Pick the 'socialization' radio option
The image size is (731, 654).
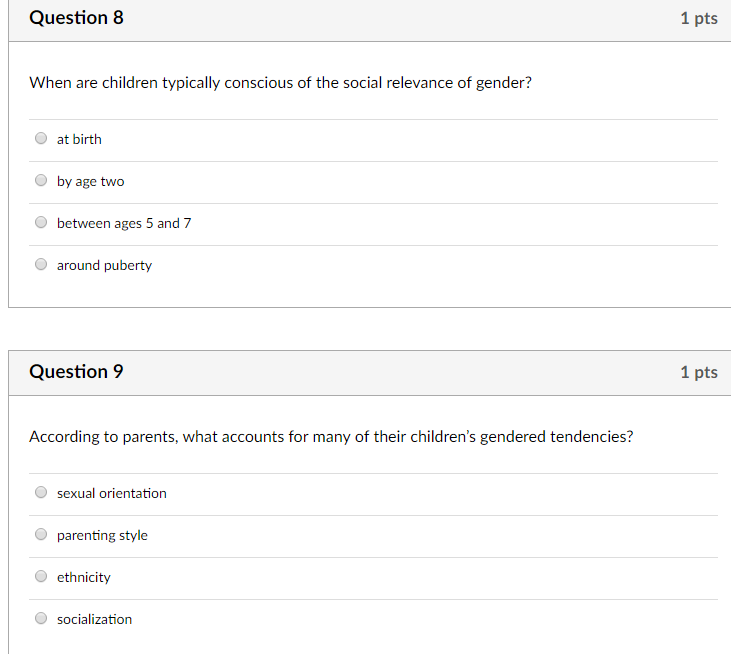(41, 618)
